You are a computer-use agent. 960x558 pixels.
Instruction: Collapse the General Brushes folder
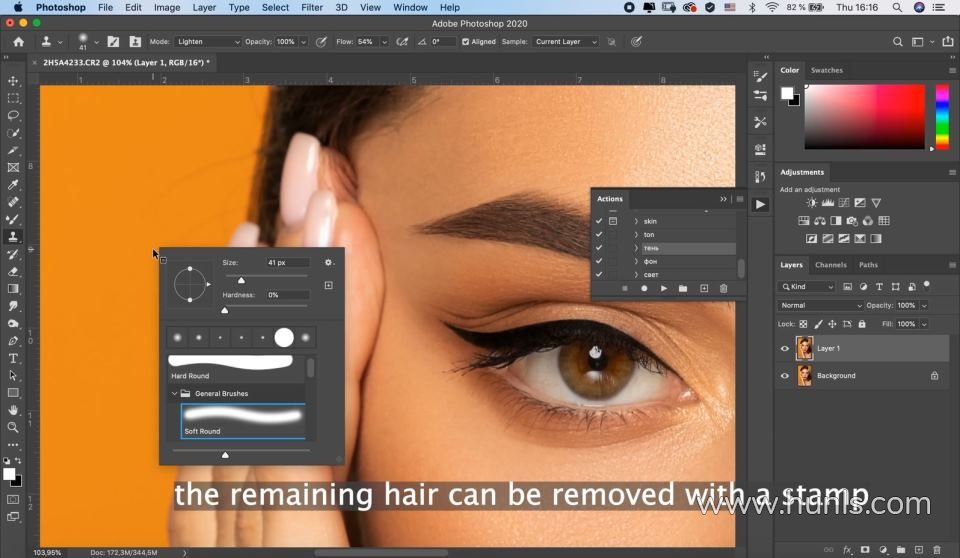pos(174,394)
